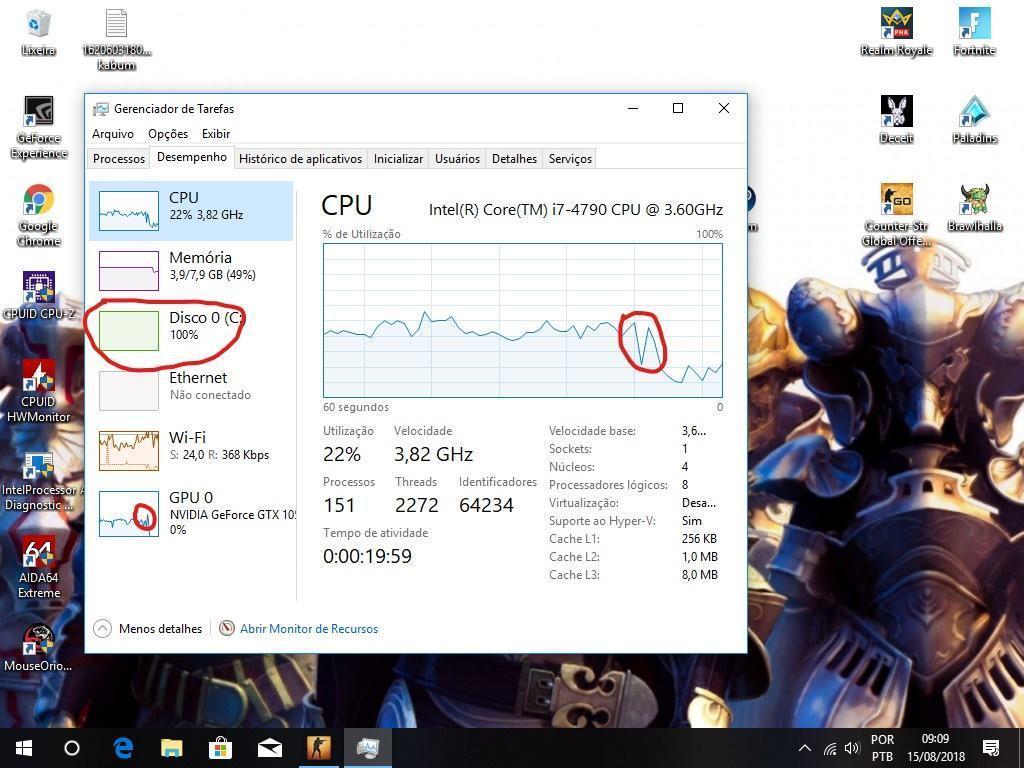Launch AIDA64 Extreme shortcut

click(39, 568)
